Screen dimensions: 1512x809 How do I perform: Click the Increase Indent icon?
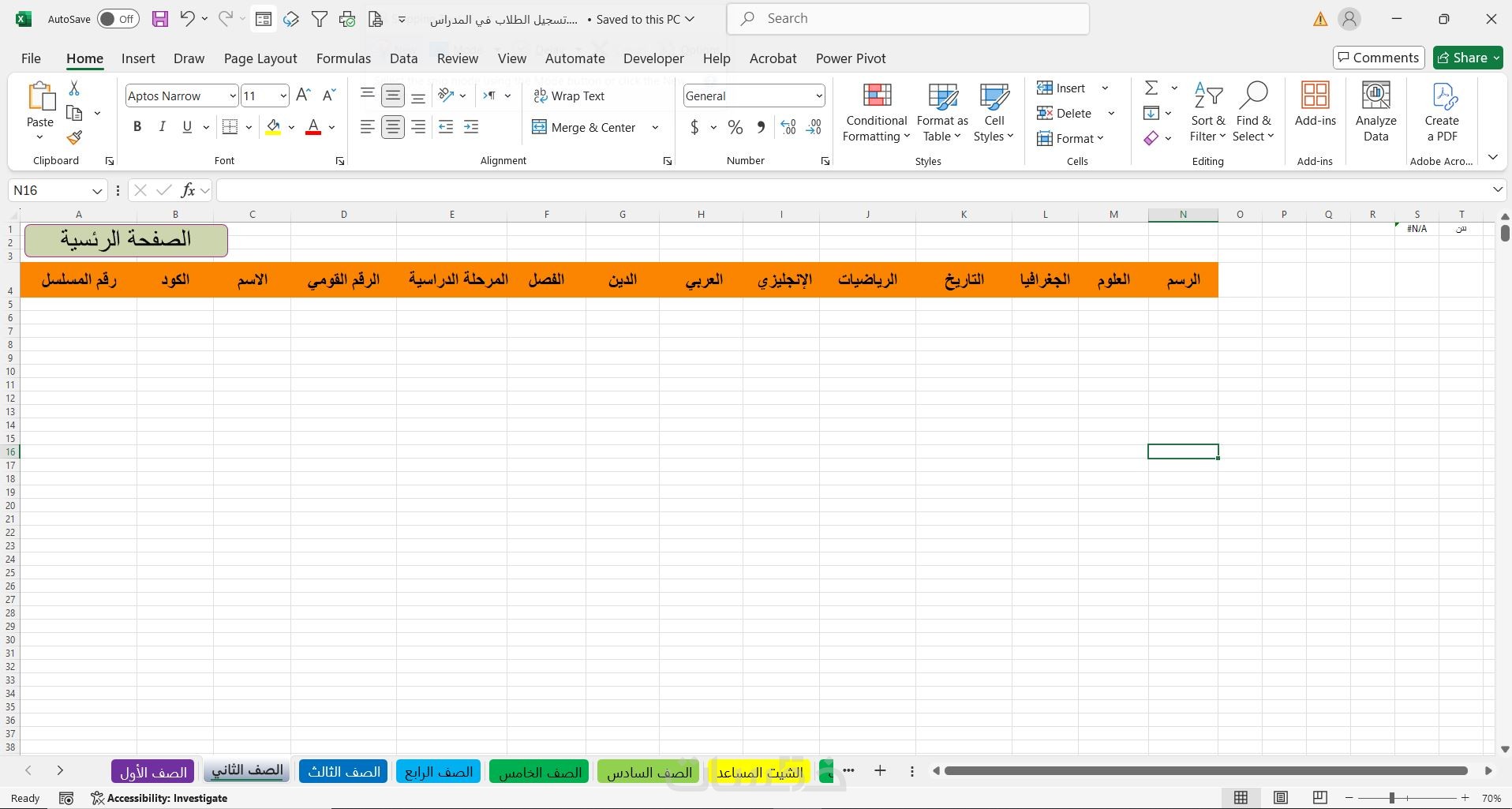click(471, 127)
